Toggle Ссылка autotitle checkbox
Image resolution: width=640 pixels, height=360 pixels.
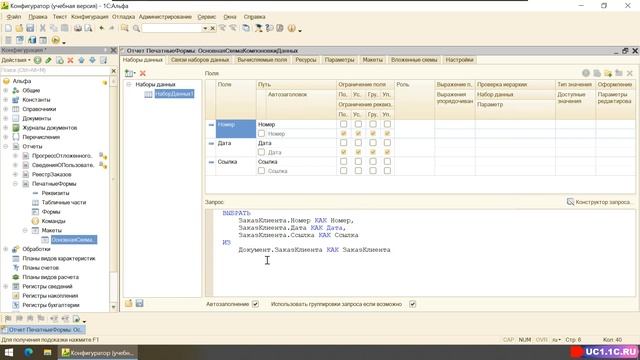261,171
